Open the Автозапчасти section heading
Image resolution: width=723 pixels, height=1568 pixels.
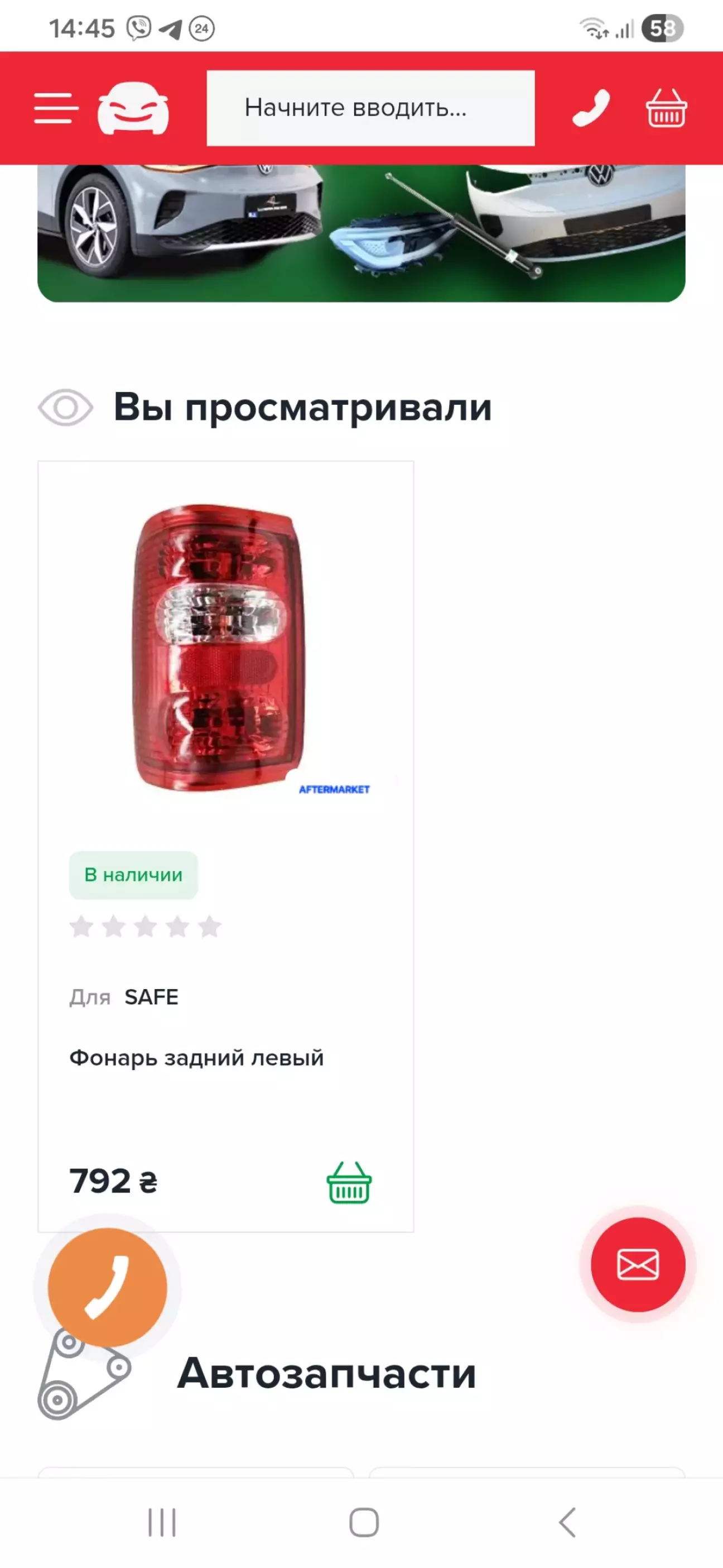pyautogui.click(x=327, y=1374)
